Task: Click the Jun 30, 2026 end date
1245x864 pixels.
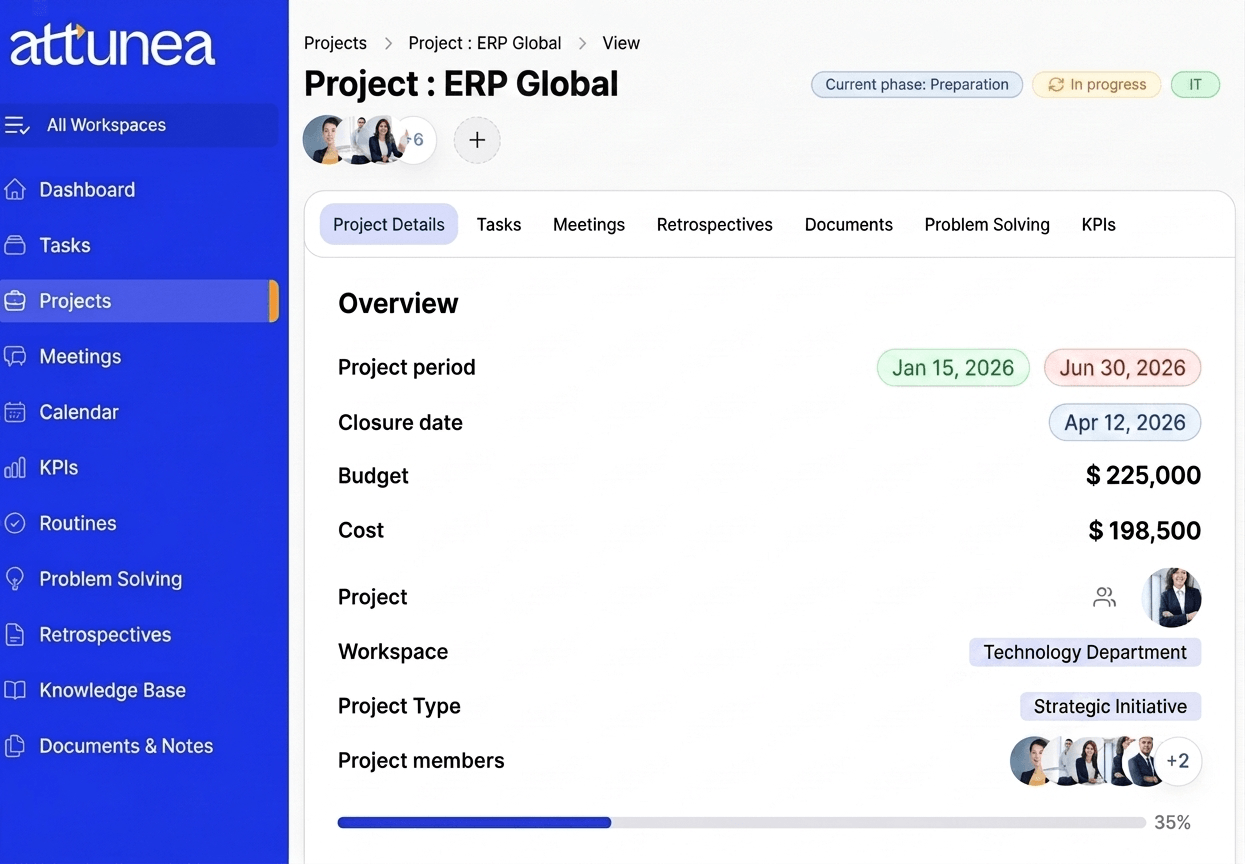Action: point(1123,368)
